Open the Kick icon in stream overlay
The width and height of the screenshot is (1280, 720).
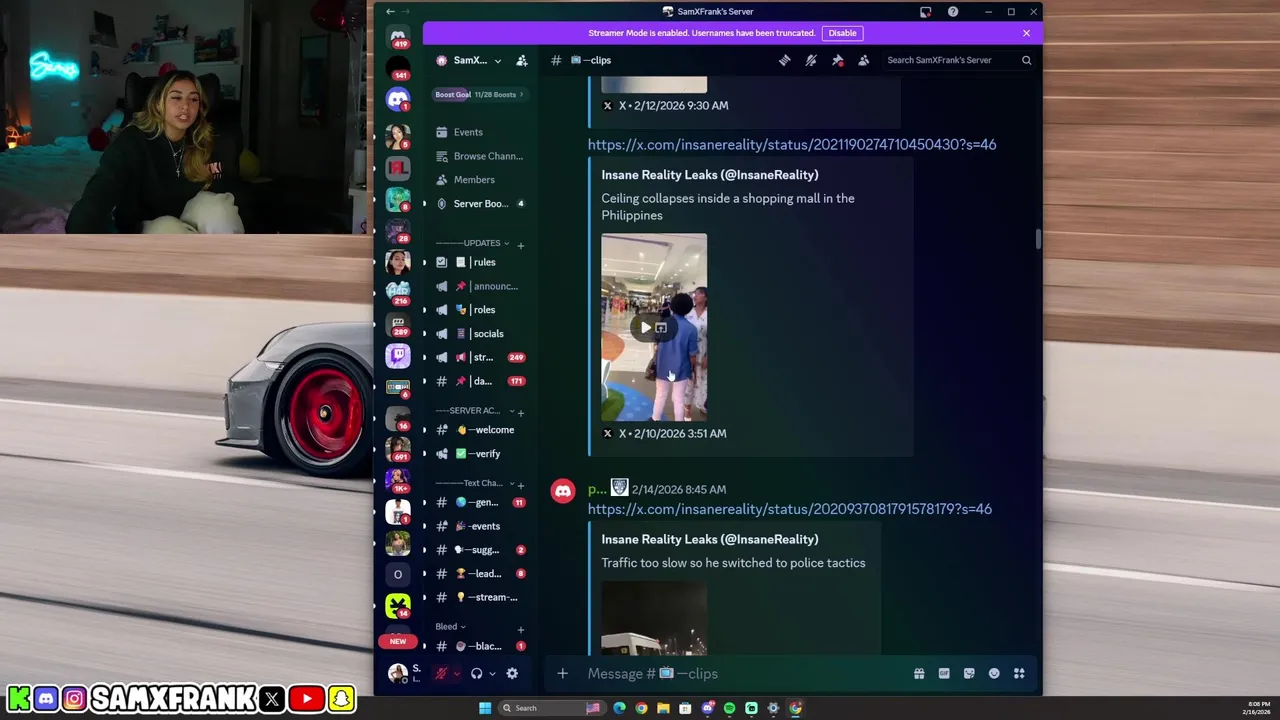[18, 699]
